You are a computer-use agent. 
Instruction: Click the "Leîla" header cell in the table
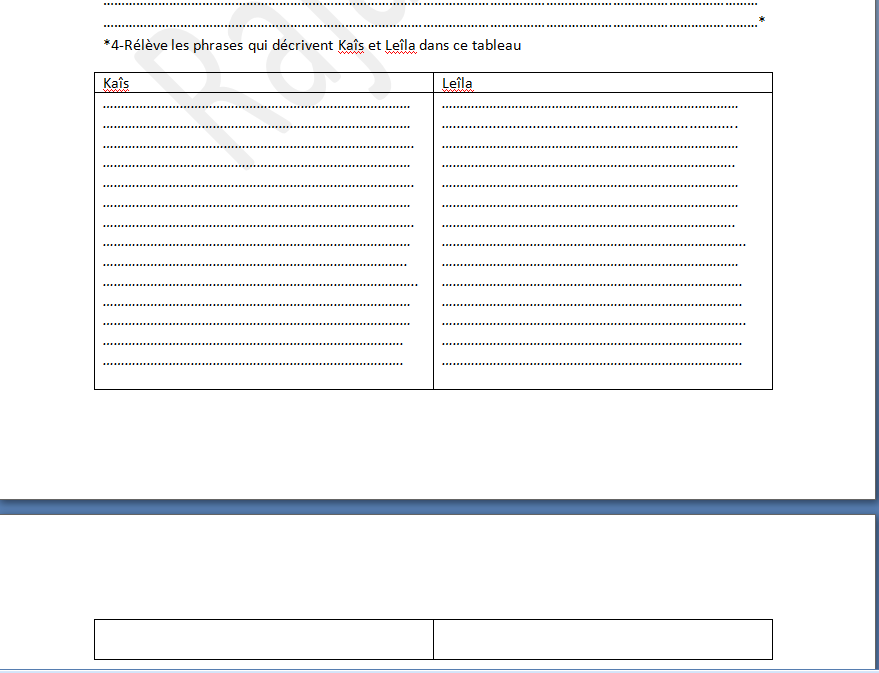457,84
